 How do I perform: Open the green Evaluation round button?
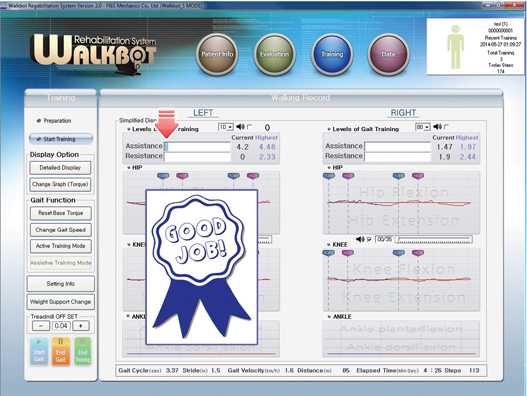[x=274, y=54]
